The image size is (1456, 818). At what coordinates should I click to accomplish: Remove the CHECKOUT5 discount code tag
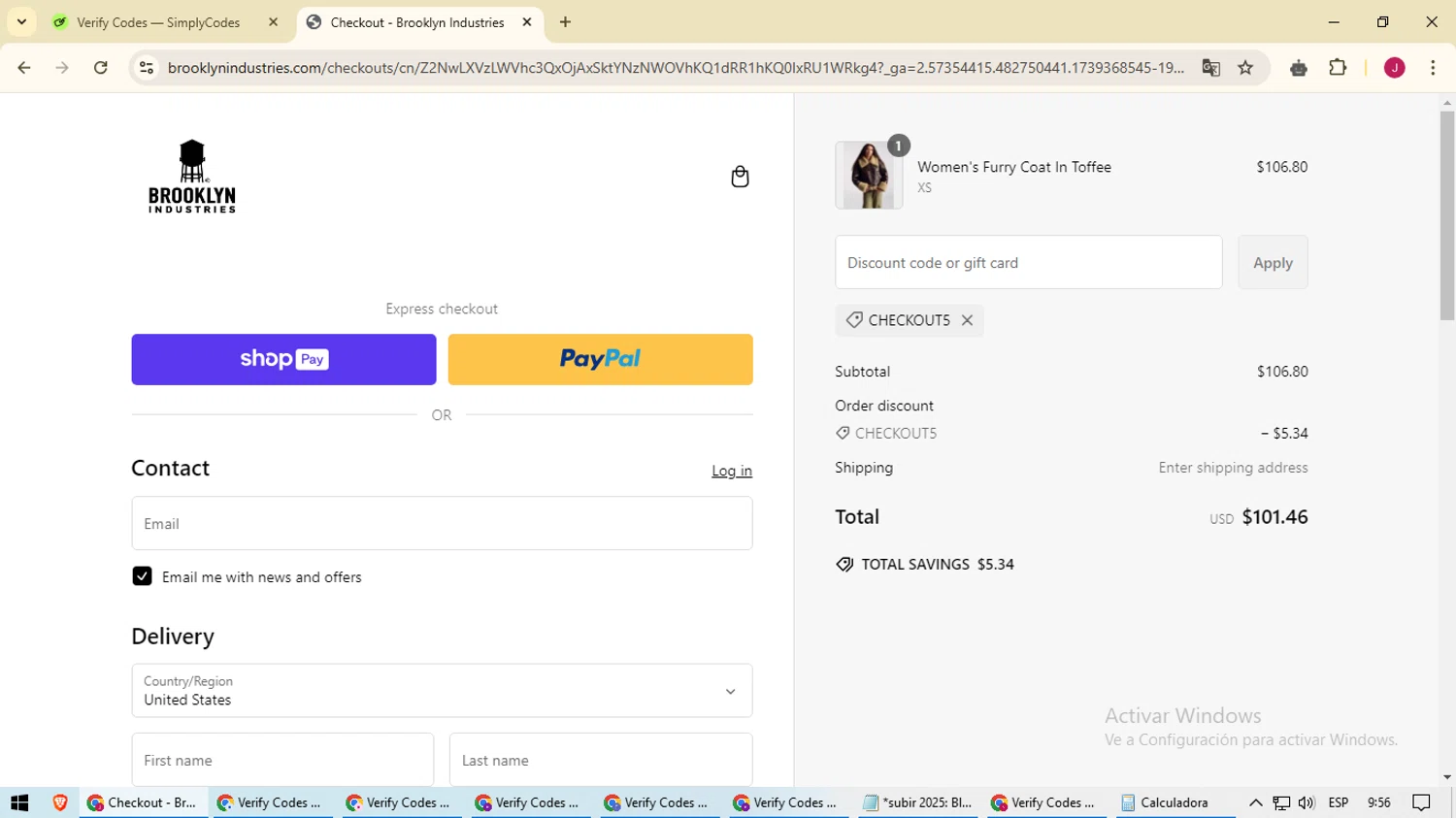[x=967, y=320]
